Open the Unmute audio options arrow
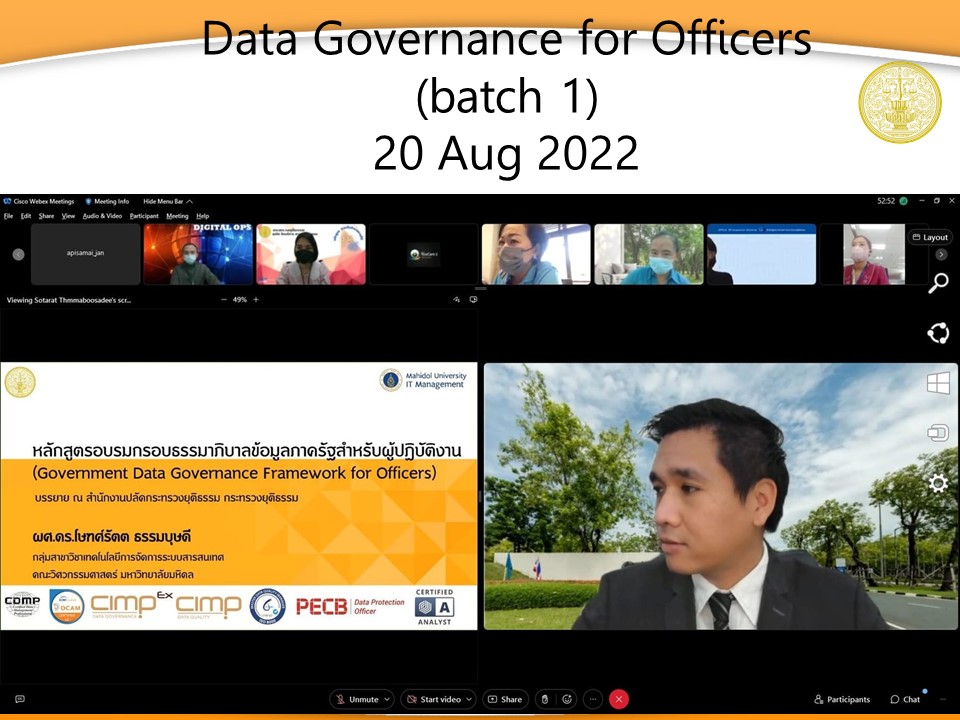Image resolution: width=960 pixels, height=720 pixels. tap(387, 699)
